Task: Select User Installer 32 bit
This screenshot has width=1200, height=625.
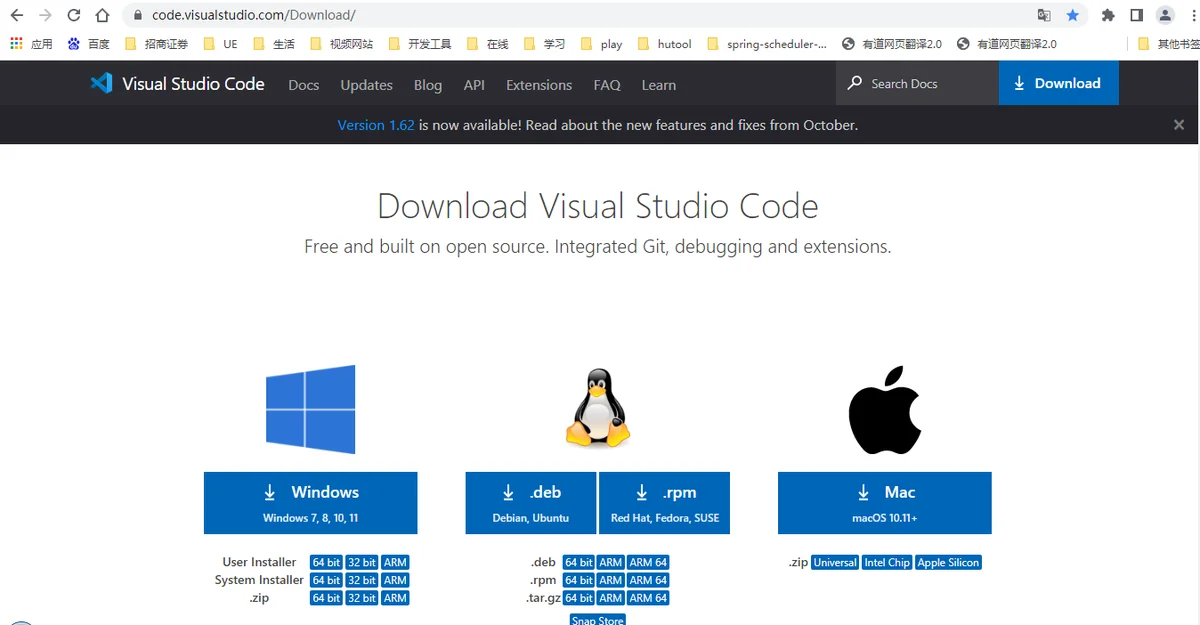Action: tap(362, 562)
